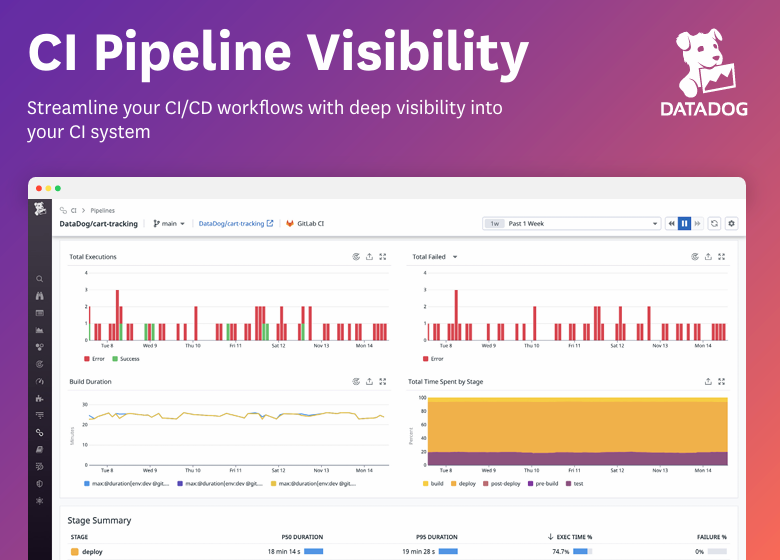Sort by P95 DURATION column header
This screenshot has height=560, width=780.
point(437,537)
